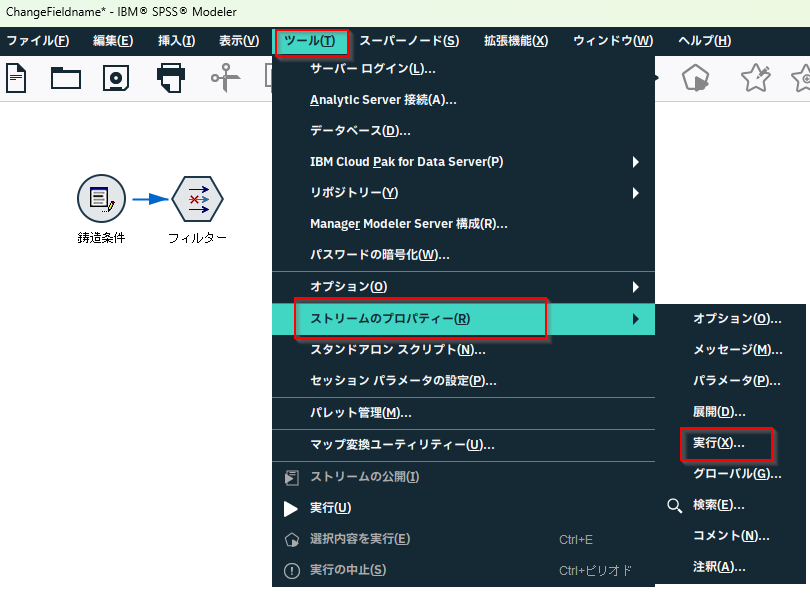The image size is (810, 596).
Task: Click the play icon beside 実行(U)
Action: coord(291,509)
